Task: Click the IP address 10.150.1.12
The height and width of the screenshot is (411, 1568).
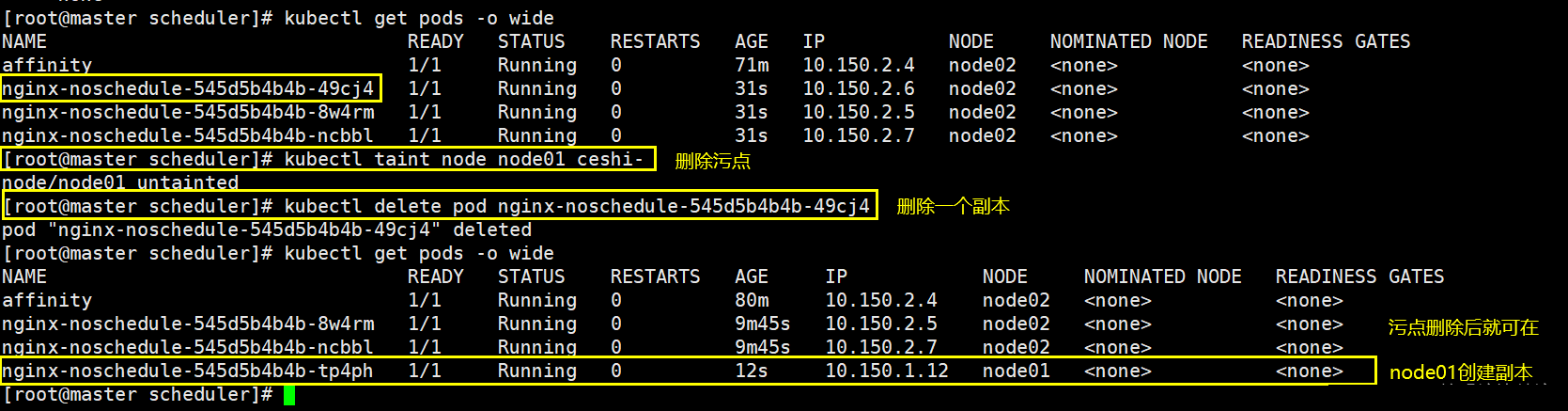Action: [886, 371]
